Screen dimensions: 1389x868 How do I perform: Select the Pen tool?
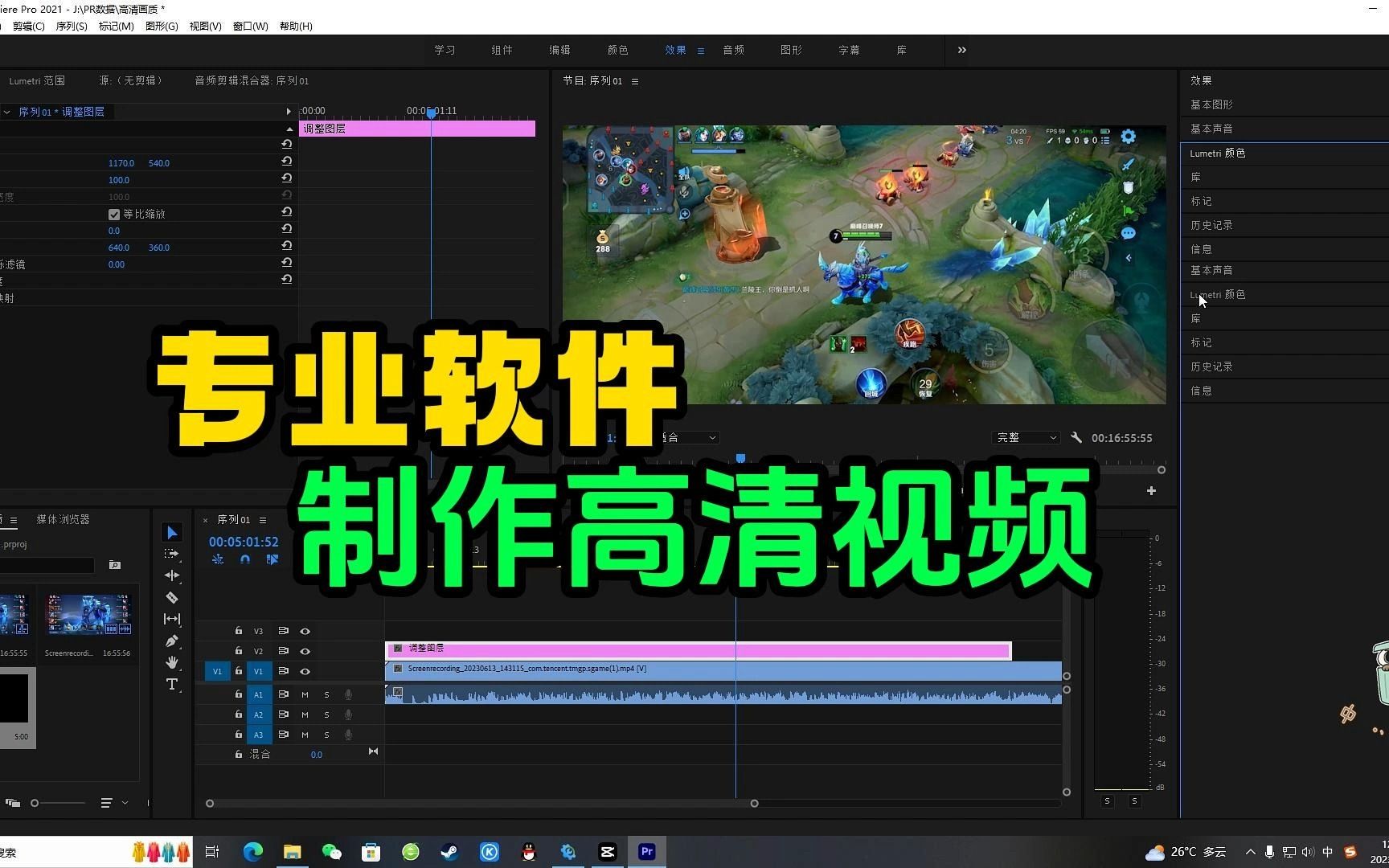pos(172,641)
